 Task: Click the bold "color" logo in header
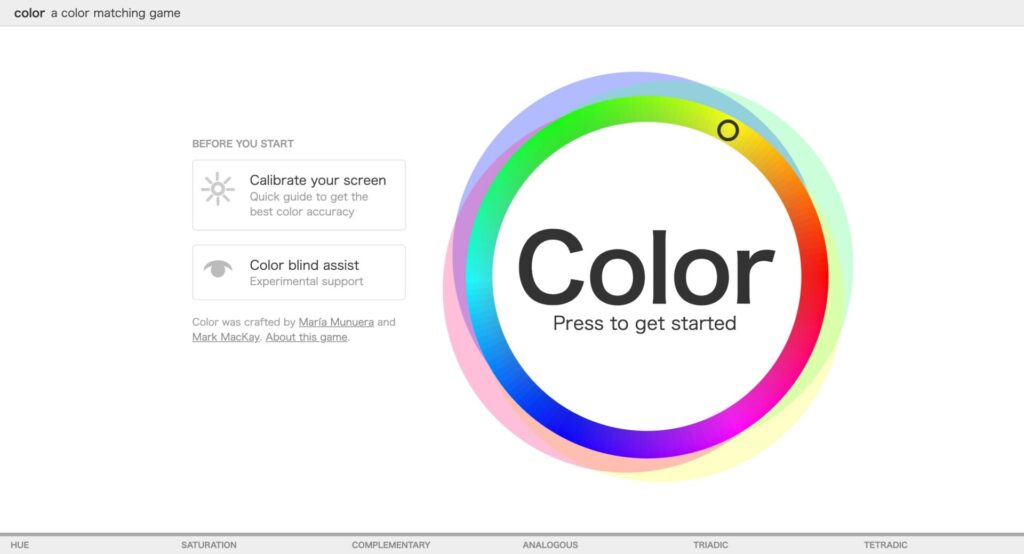point(29,13)
